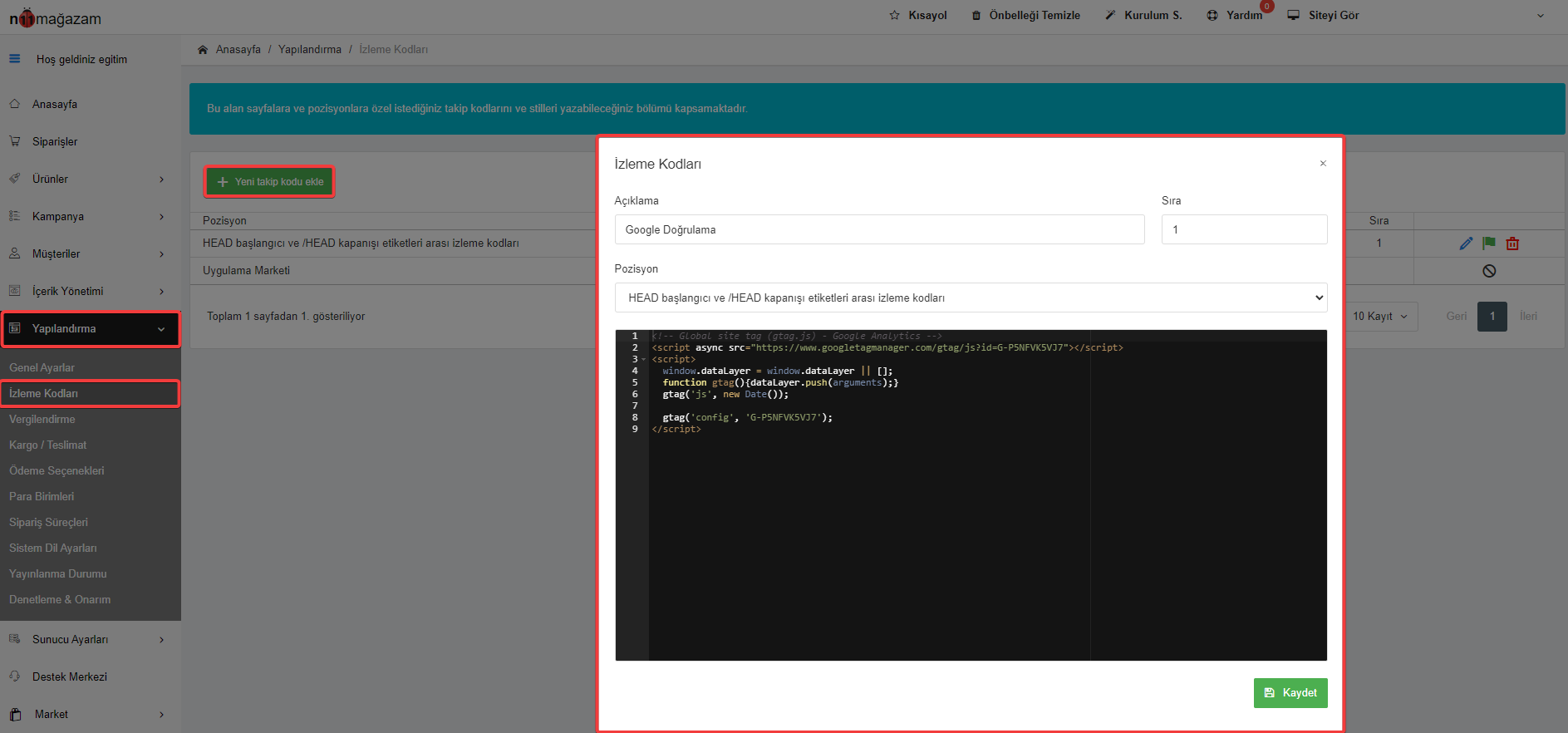Viewport: 1568px width, 733px height.
Task: Click the cart icon beside Siparişler
Action: click(15, 141)
